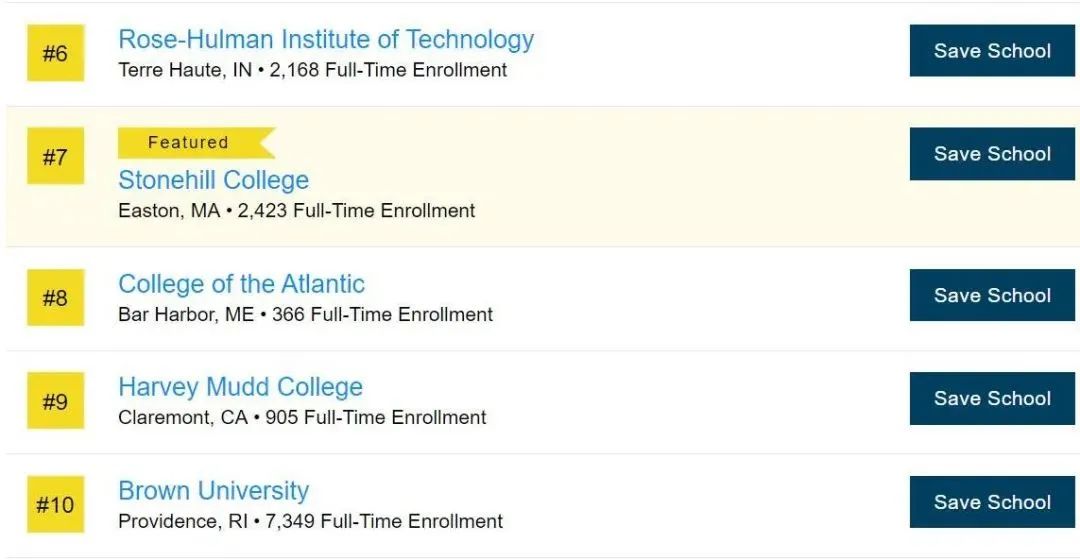The width and height of the screenshot is (1080, 560).
Task: Save Brown University to your list
Action: (992, 502)
